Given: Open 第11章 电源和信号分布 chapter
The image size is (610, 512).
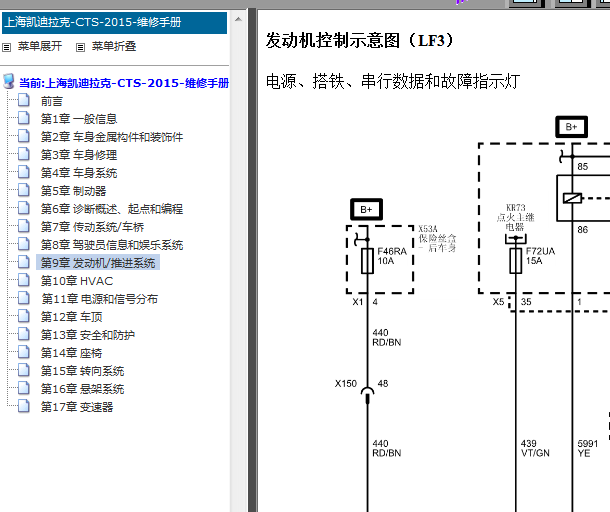Looking at the screenshot, I should point(100,299).
